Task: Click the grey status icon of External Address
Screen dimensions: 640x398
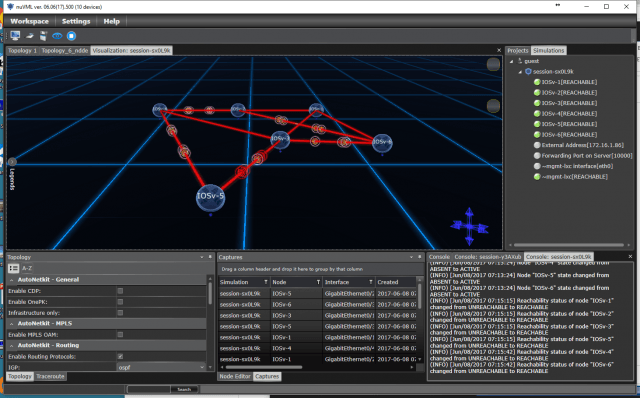Action: 537,145
